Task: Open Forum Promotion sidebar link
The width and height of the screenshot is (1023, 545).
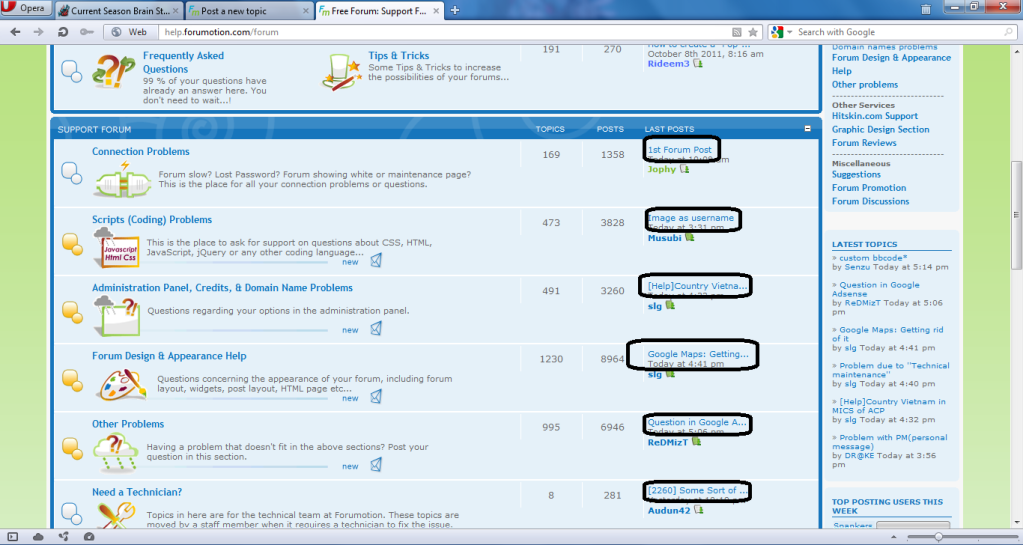Action: click(x=868, y=188)
